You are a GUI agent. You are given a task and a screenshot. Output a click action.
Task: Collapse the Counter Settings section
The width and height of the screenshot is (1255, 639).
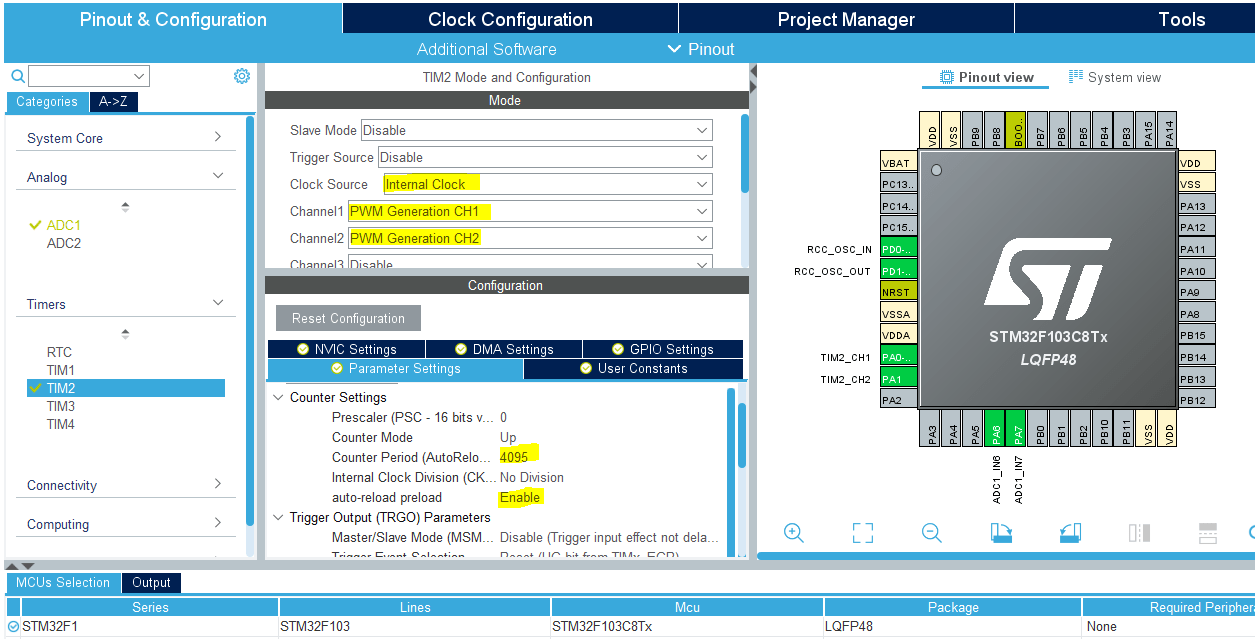[x=279, y=397]
